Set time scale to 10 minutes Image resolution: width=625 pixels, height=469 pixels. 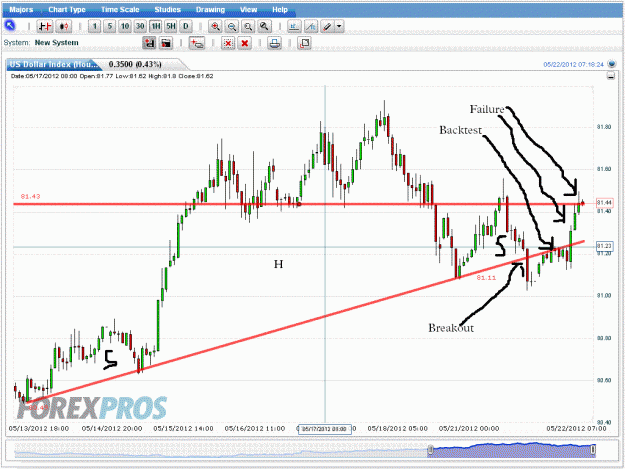(125, 27)
